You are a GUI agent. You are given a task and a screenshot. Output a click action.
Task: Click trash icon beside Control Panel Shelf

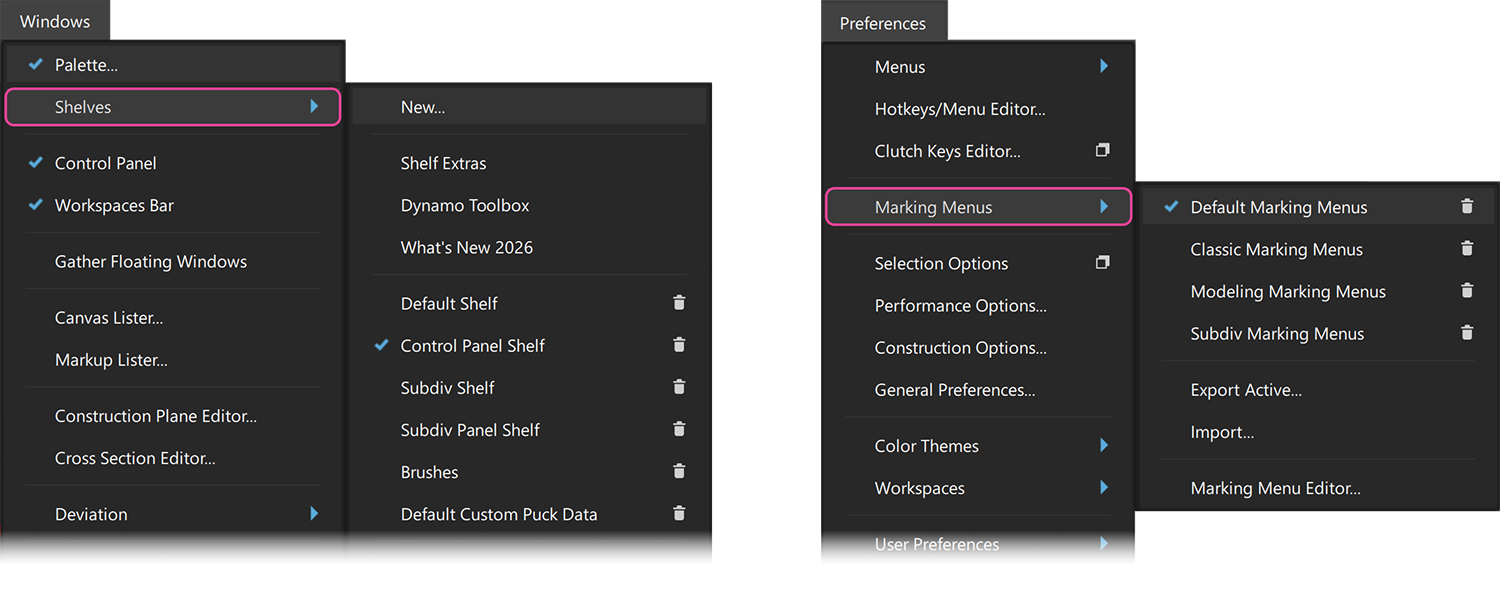point(679,345)
